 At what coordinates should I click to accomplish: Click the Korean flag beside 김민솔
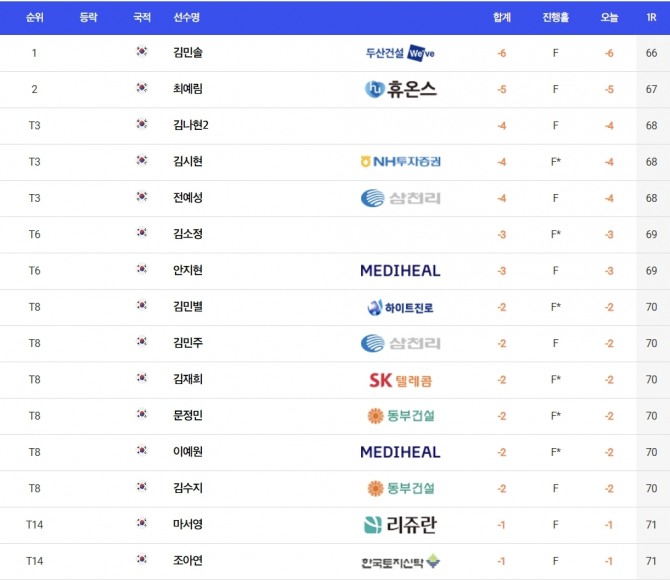click(x=142, y=52)
